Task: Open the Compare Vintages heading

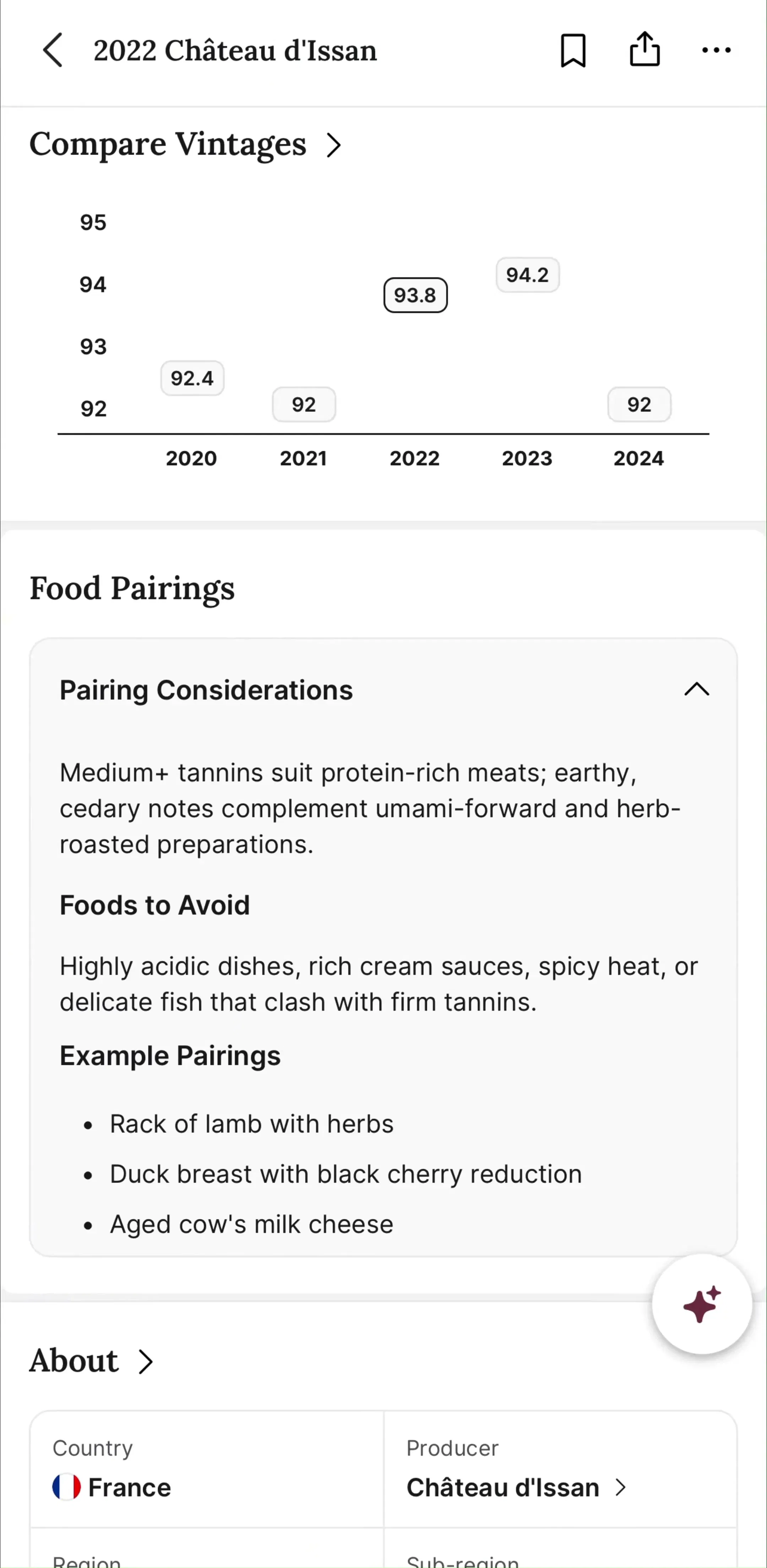Action: 168,145
